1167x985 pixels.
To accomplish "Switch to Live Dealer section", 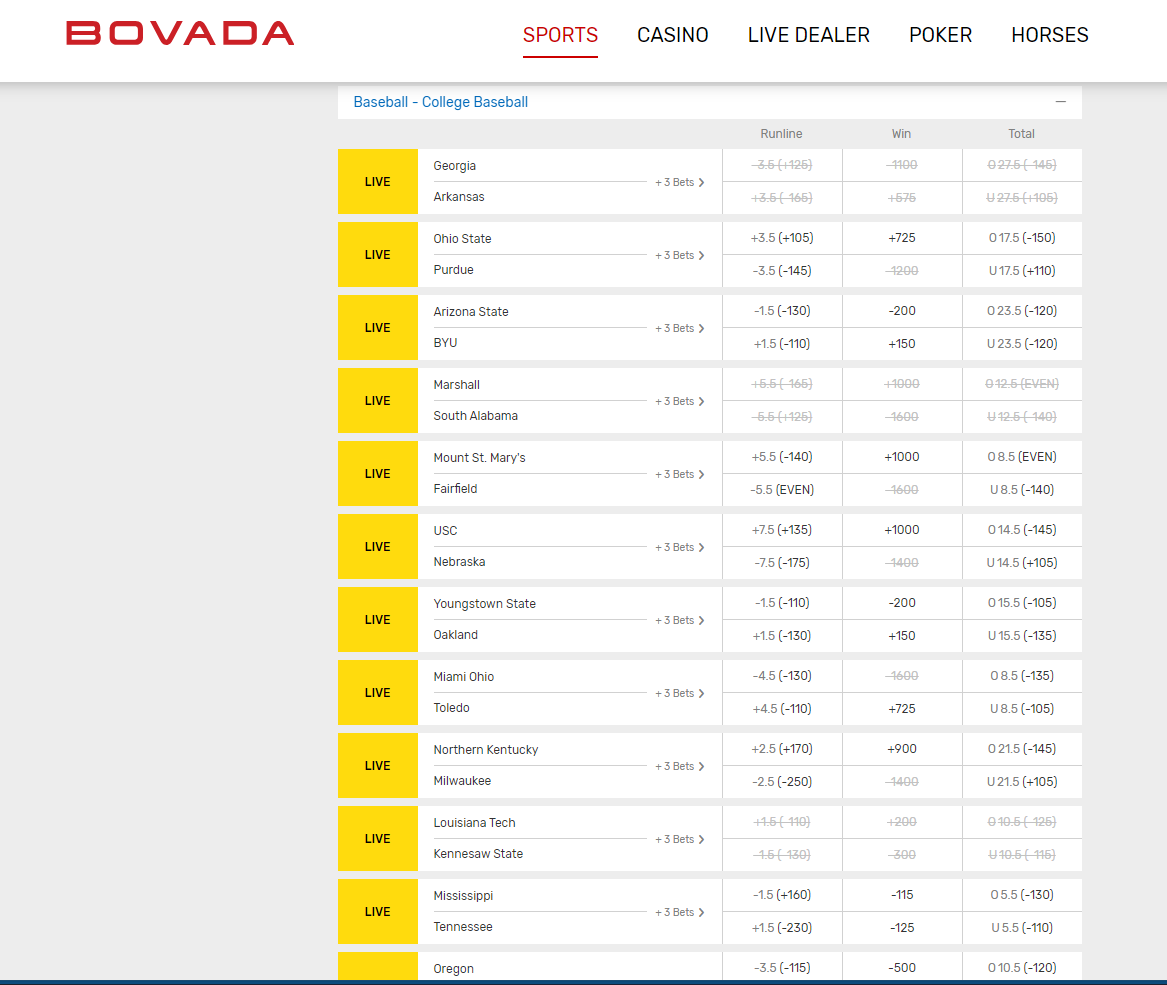I will [x=809, y=35].
